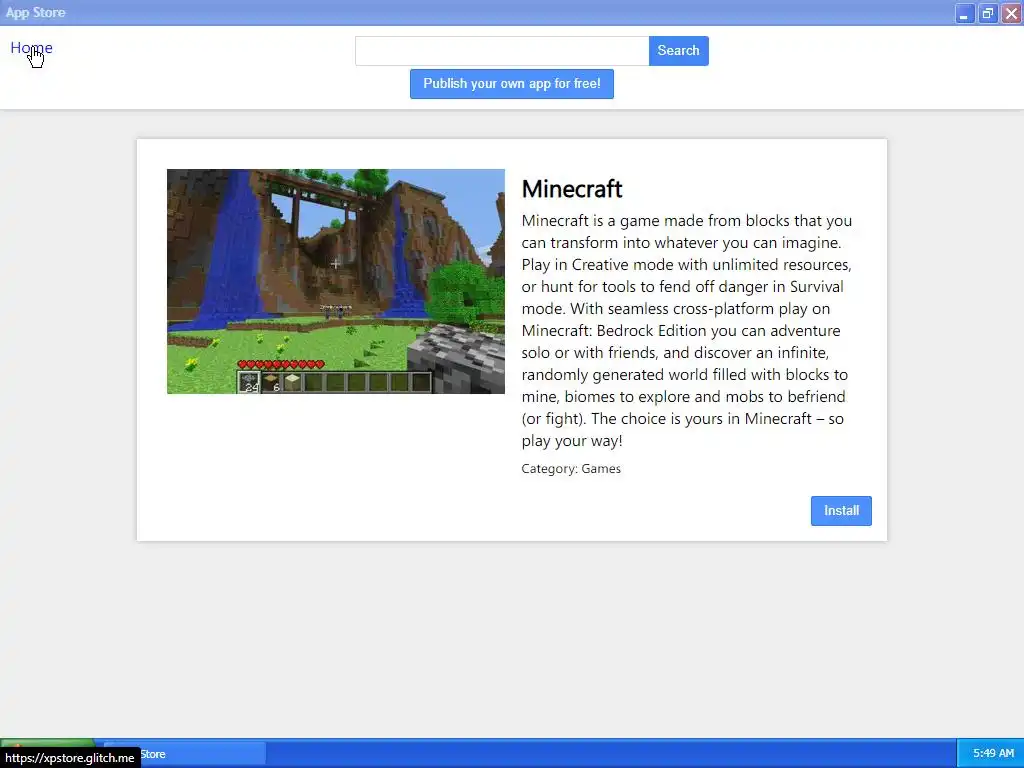Click the 5:49 AM taskbar clock

pyautogui.click(x=993, y=754)
